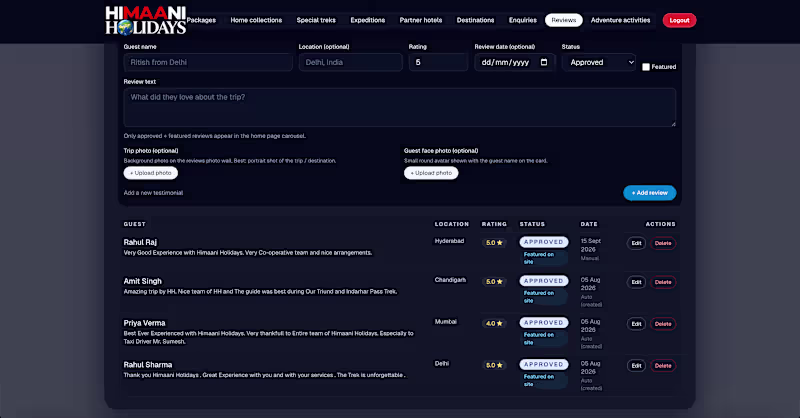The image size is (800, 418).
Task: Open the Status dropdown showing Approved
Action: [x=599, y=62]
